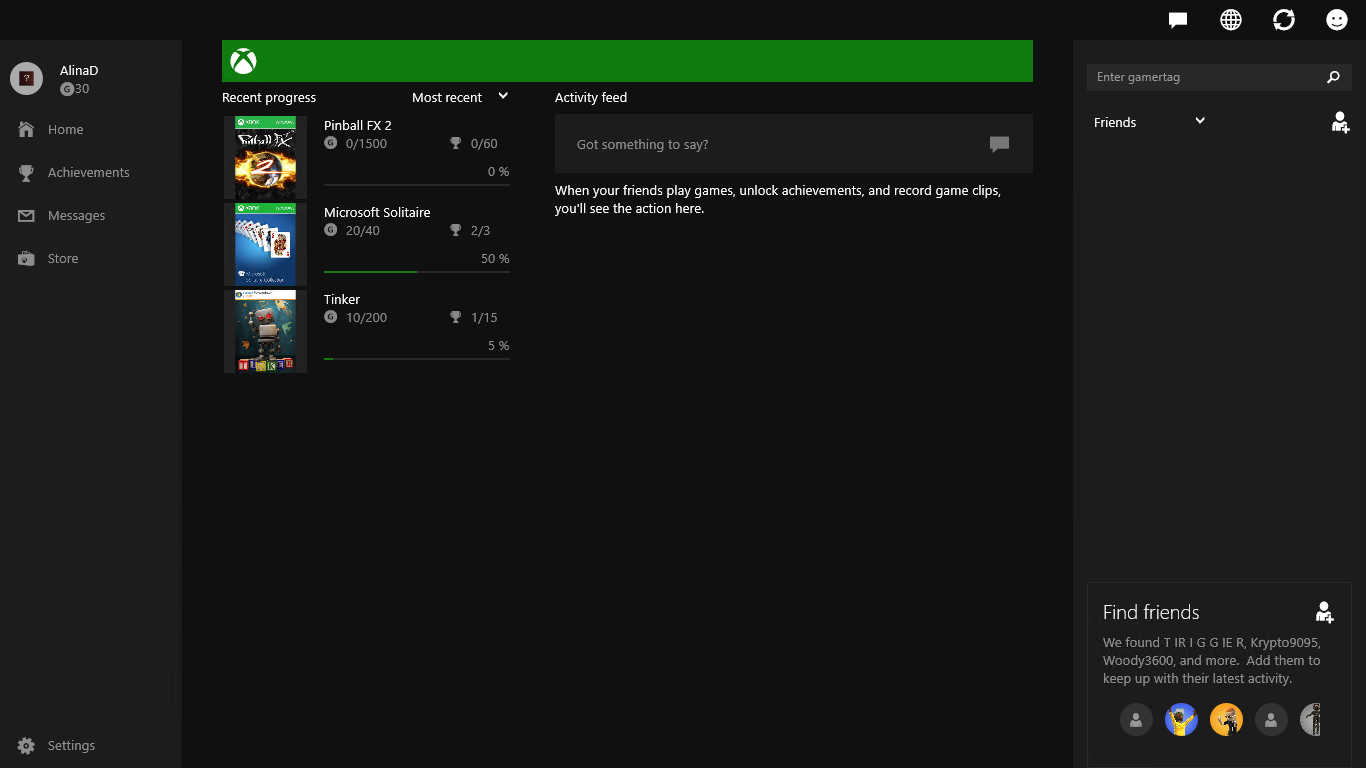This screenshot has width=1366, height=768.
Task: Click add friend icon in Find friends card
Action: point(1325,612)
